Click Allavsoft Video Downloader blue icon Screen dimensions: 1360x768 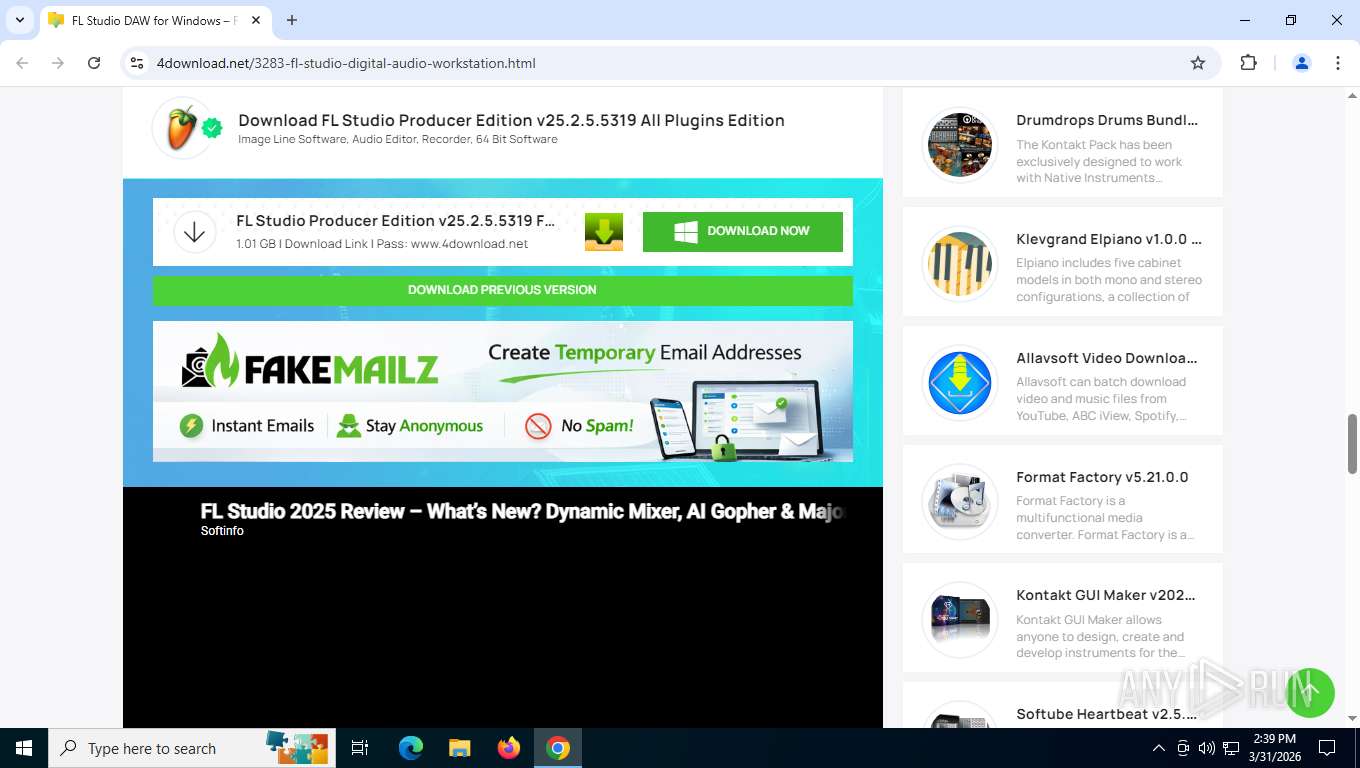[960, 383]
